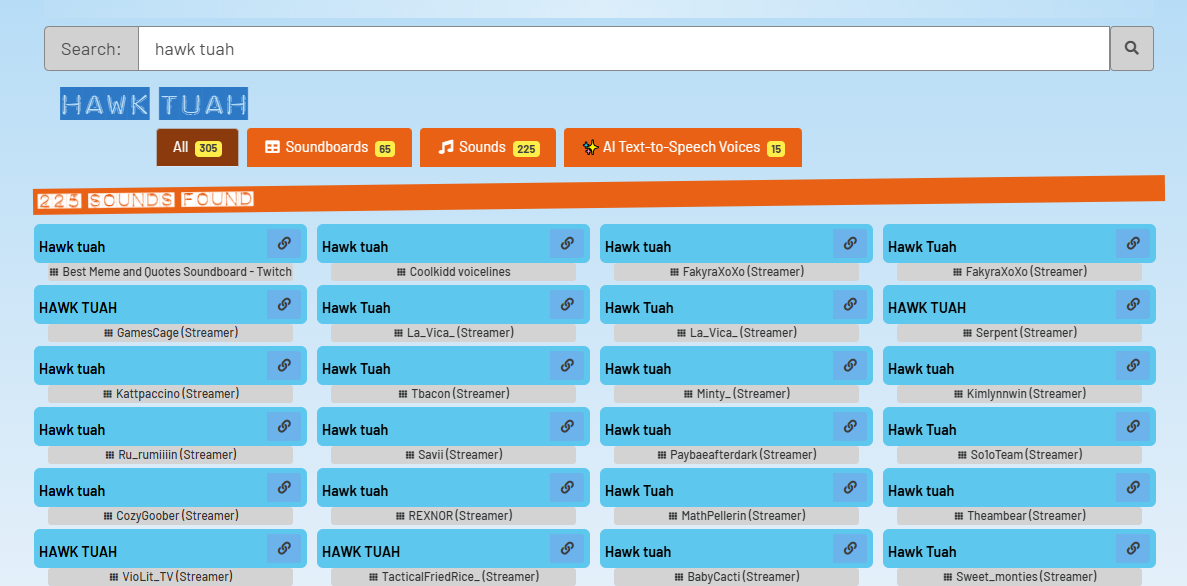Viewport: 1187px width, 586px height.
Task: Click link icon on Savii Hawk tuah sound
Action: (567, 427)
